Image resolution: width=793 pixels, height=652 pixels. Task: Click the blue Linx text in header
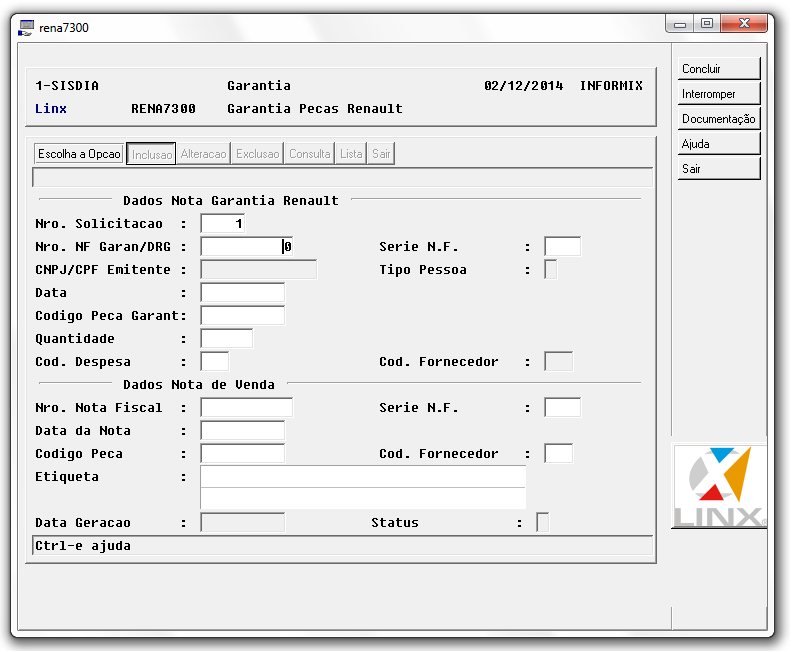coord(51,109)
